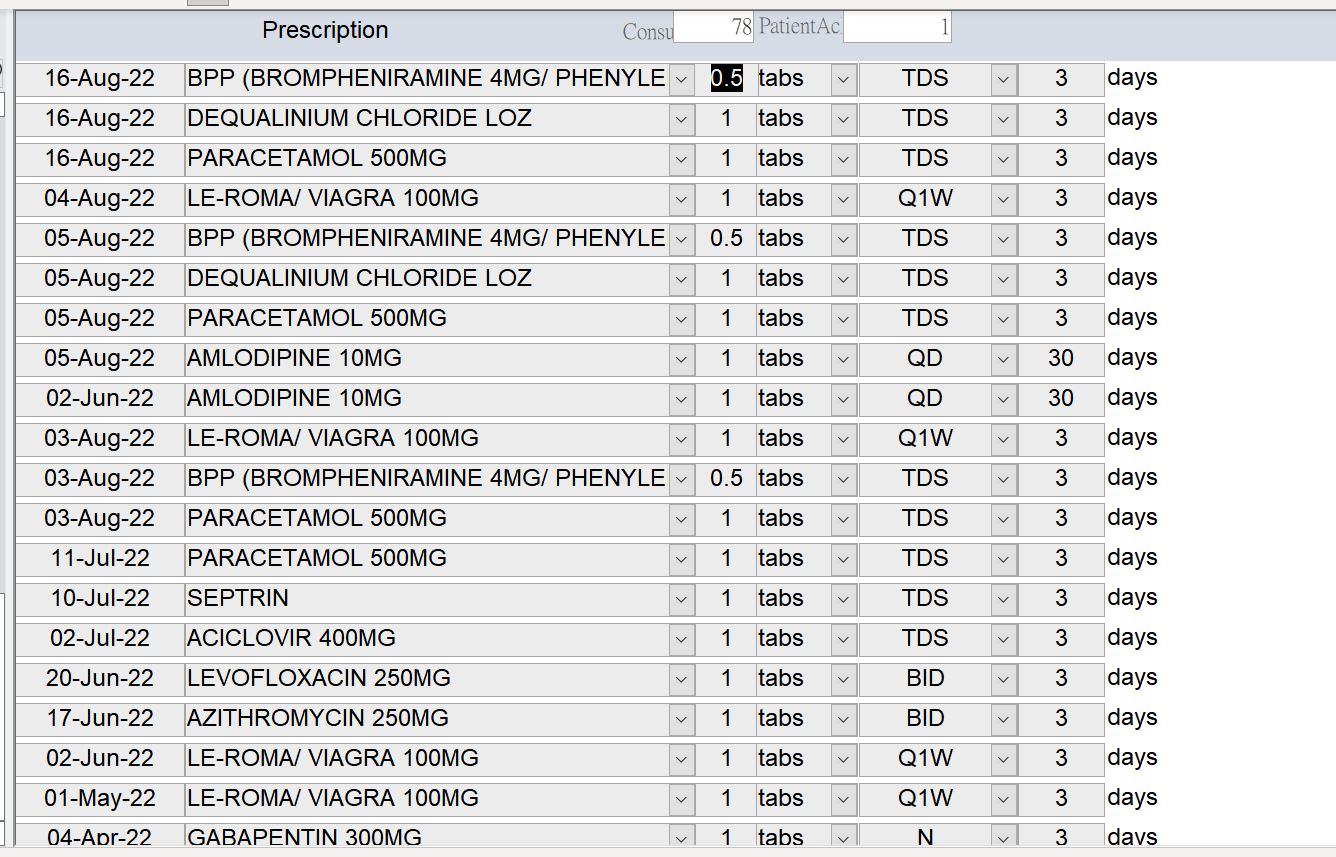
Task: Select the highlighted 0.5 dose field
Action: click(726, 78)
